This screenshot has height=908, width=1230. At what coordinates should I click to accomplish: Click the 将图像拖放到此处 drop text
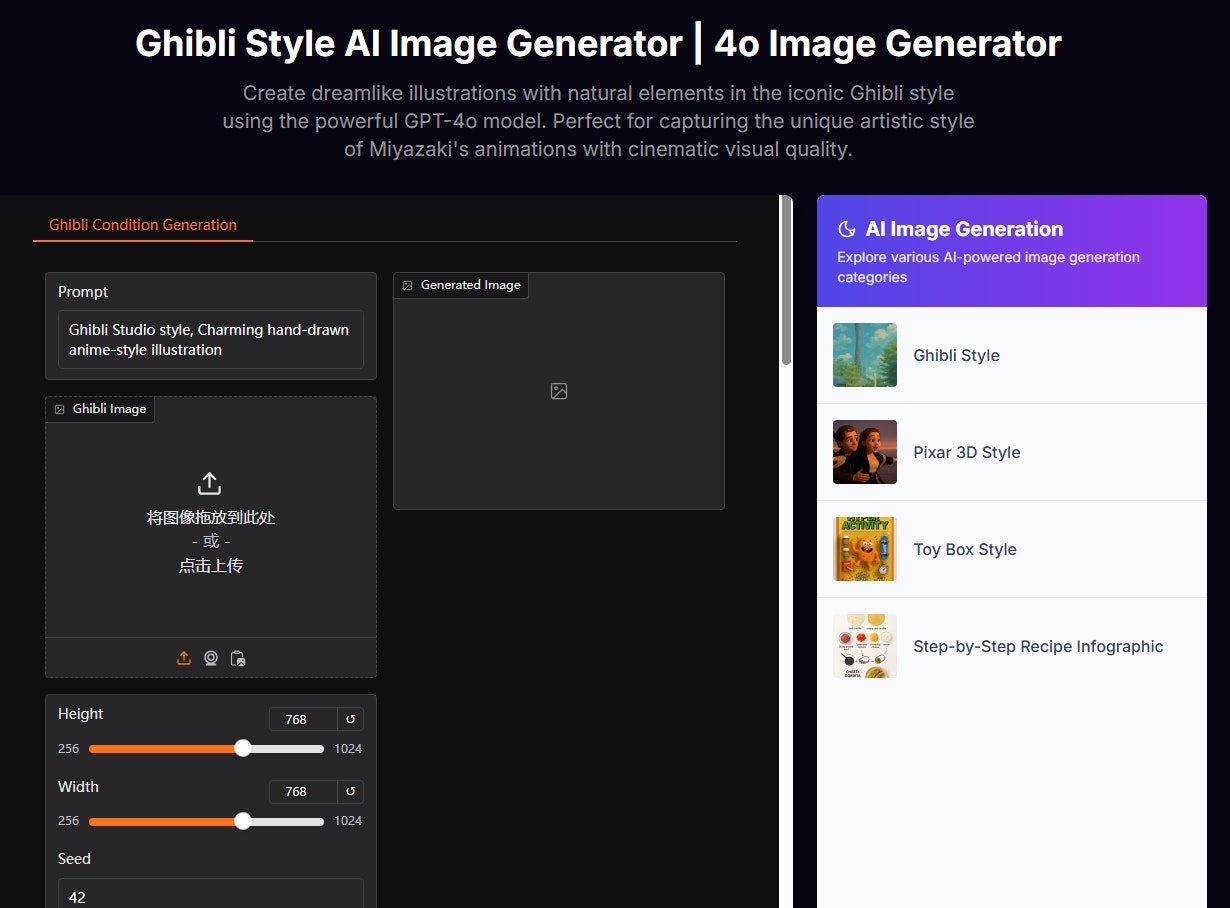click(211, 518)
